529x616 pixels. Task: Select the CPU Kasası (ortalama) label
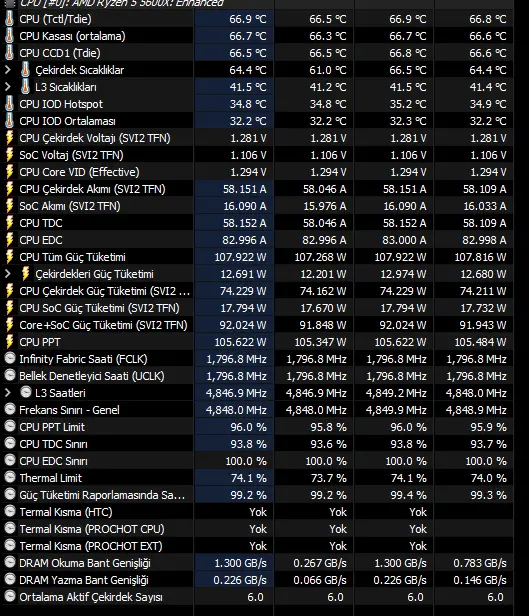(x=72, y=36)
